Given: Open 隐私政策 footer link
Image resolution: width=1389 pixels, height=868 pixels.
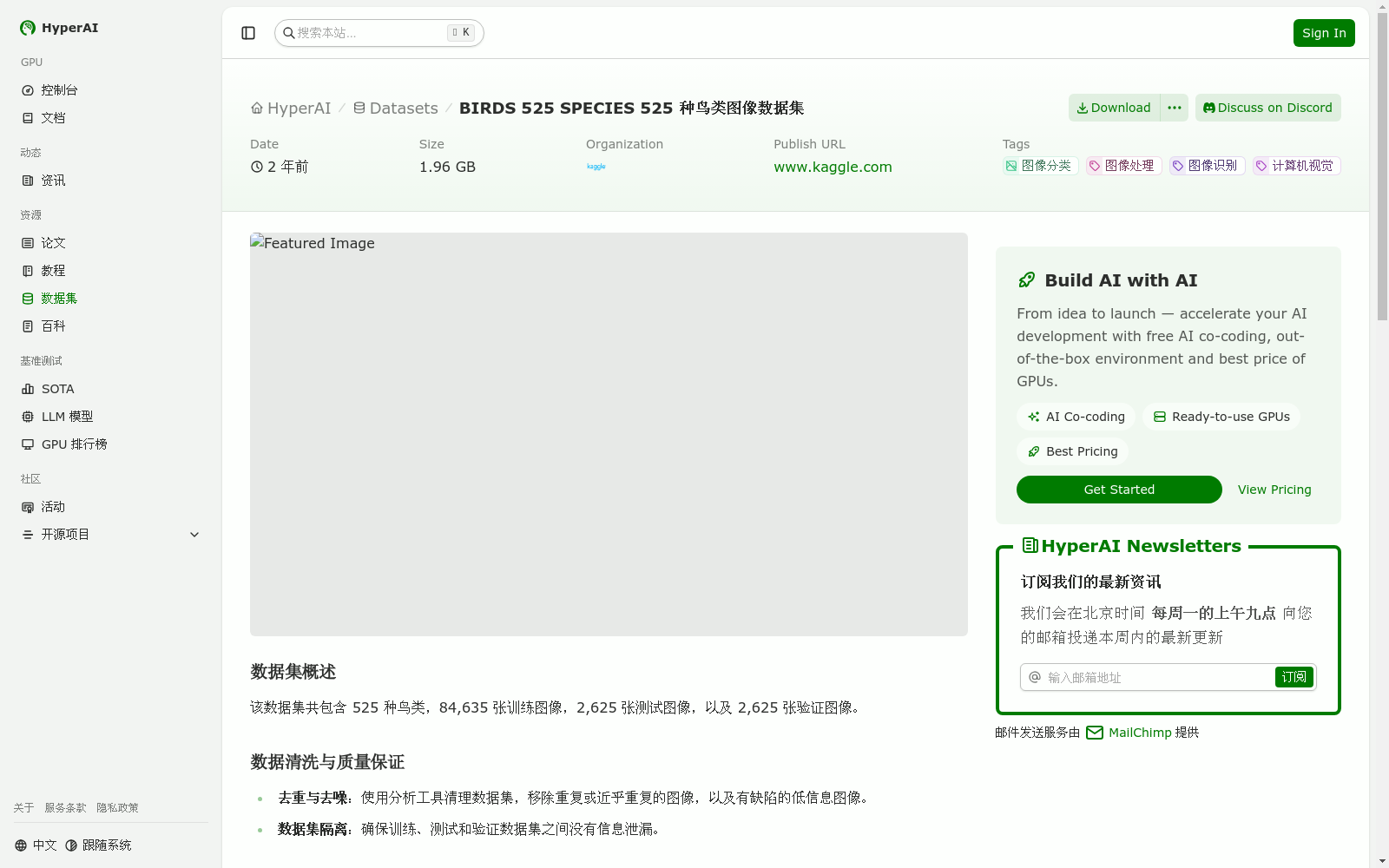Looking at the screenshot, I should point(117,808).
